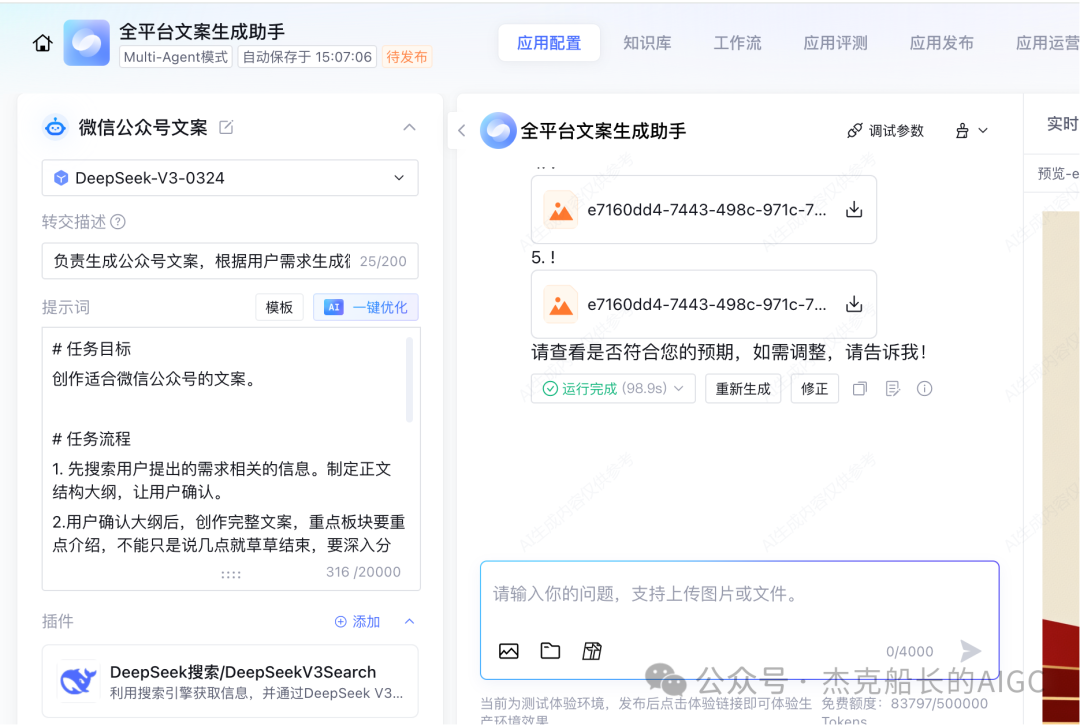This screenshot has width=1080, height=725.
Task: Switch to 知识库 tab
Action: click(647, 43)
